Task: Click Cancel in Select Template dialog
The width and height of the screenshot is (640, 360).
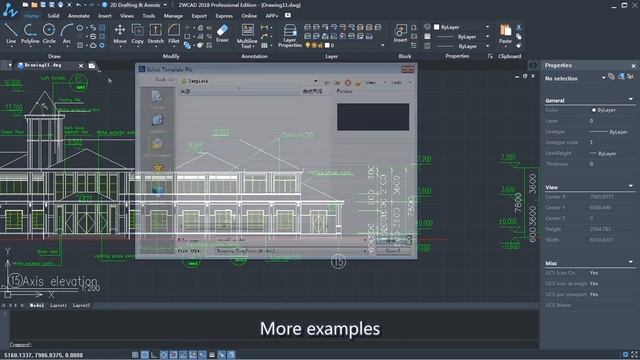Action: click(393, 251)
